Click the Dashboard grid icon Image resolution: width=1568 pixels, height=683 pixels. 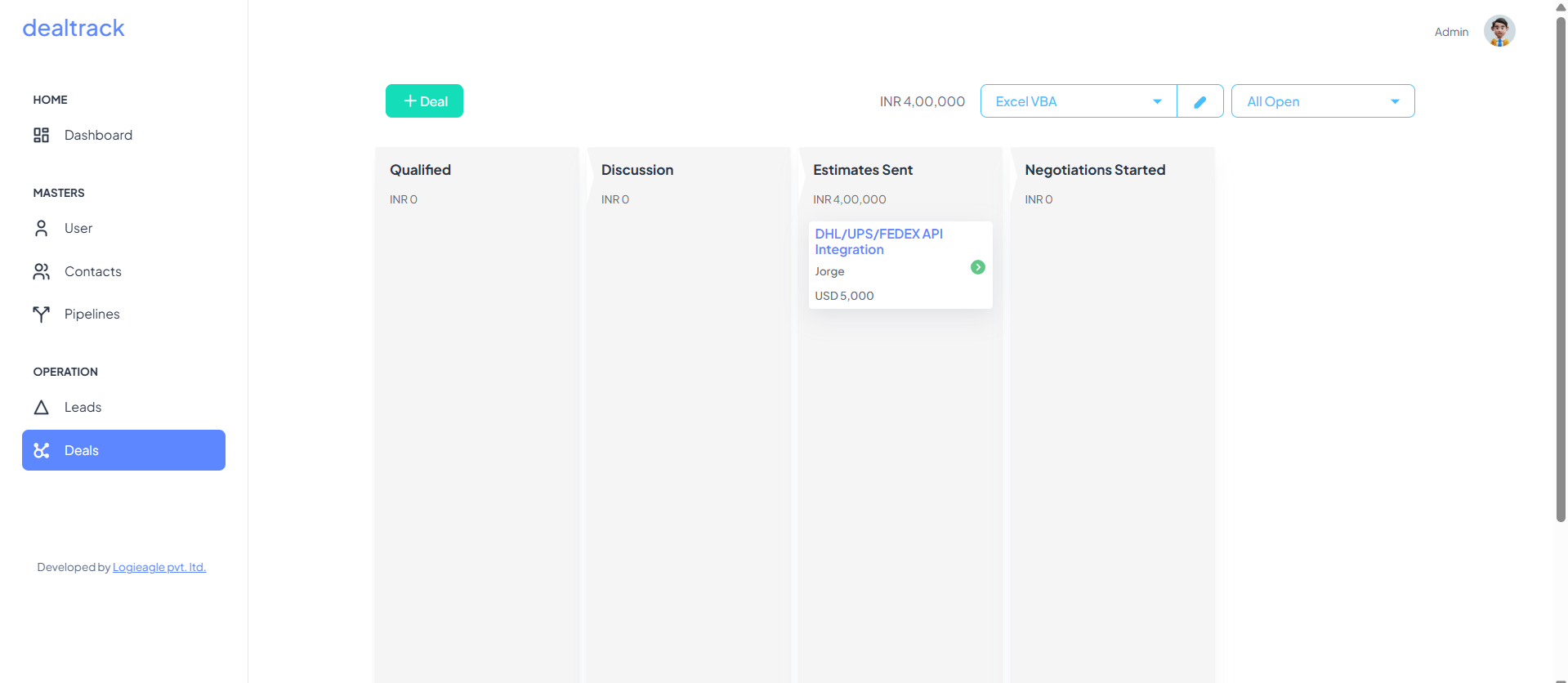41,135
